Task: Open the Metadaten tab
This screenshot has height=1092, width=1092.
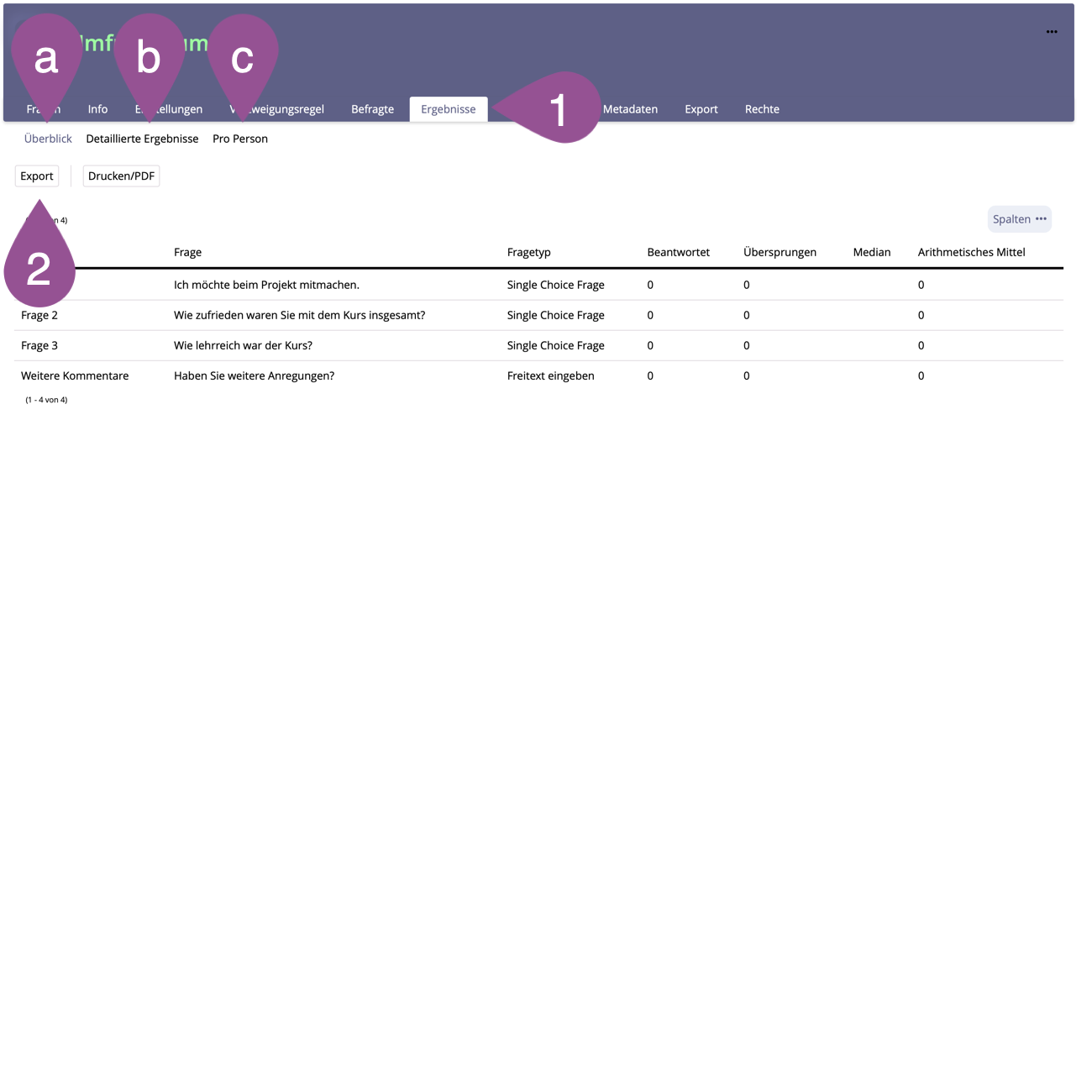Action: pyautogui.click(x=630, y=109)
